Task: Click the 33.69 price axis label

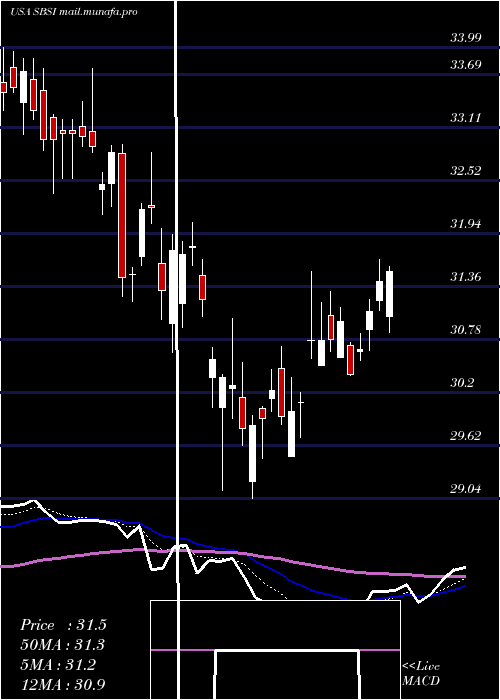Action: (x=466, y=65)
